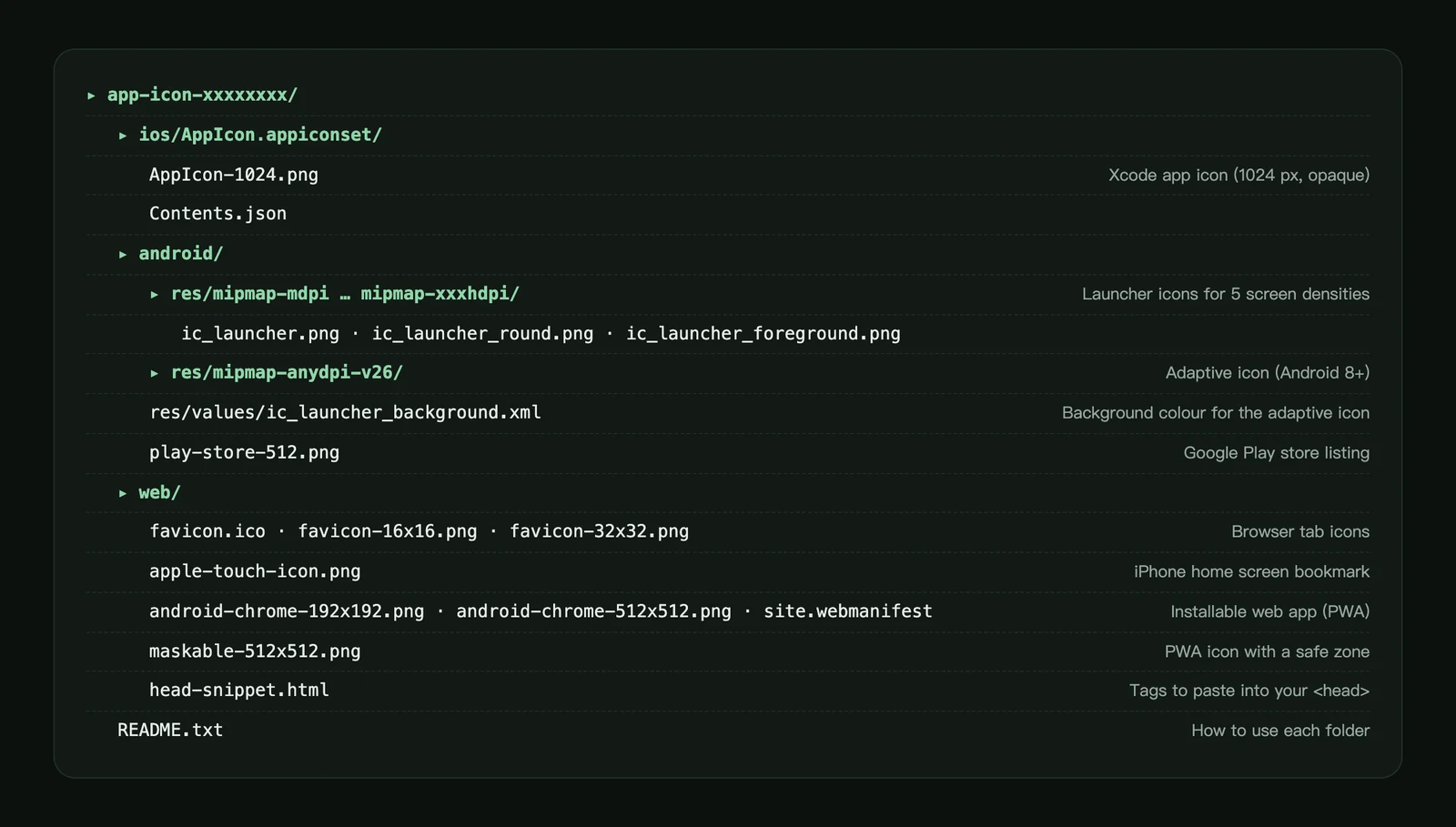Collapse the web/ folder arrow
Viewport: 1456px width, 827px height.
(x=123, y=493)
